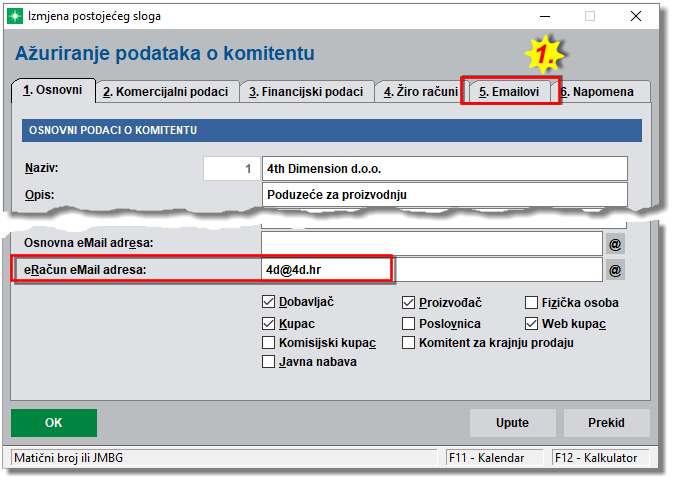Uncheck the Dobavljač checkbox
Screen dimensions: 675x482
pyautogui.click(x=268, y=302)
